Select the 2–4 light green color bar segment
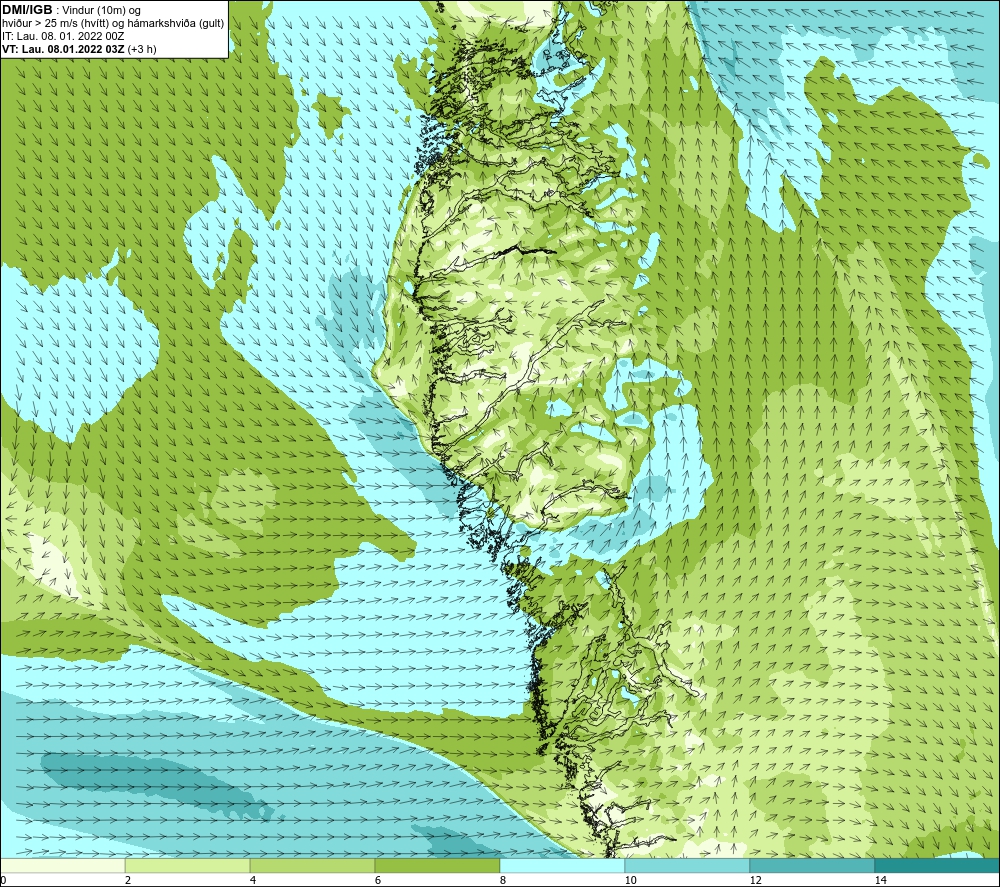The width and height of the screenshot is (1000, 887). 188,865
